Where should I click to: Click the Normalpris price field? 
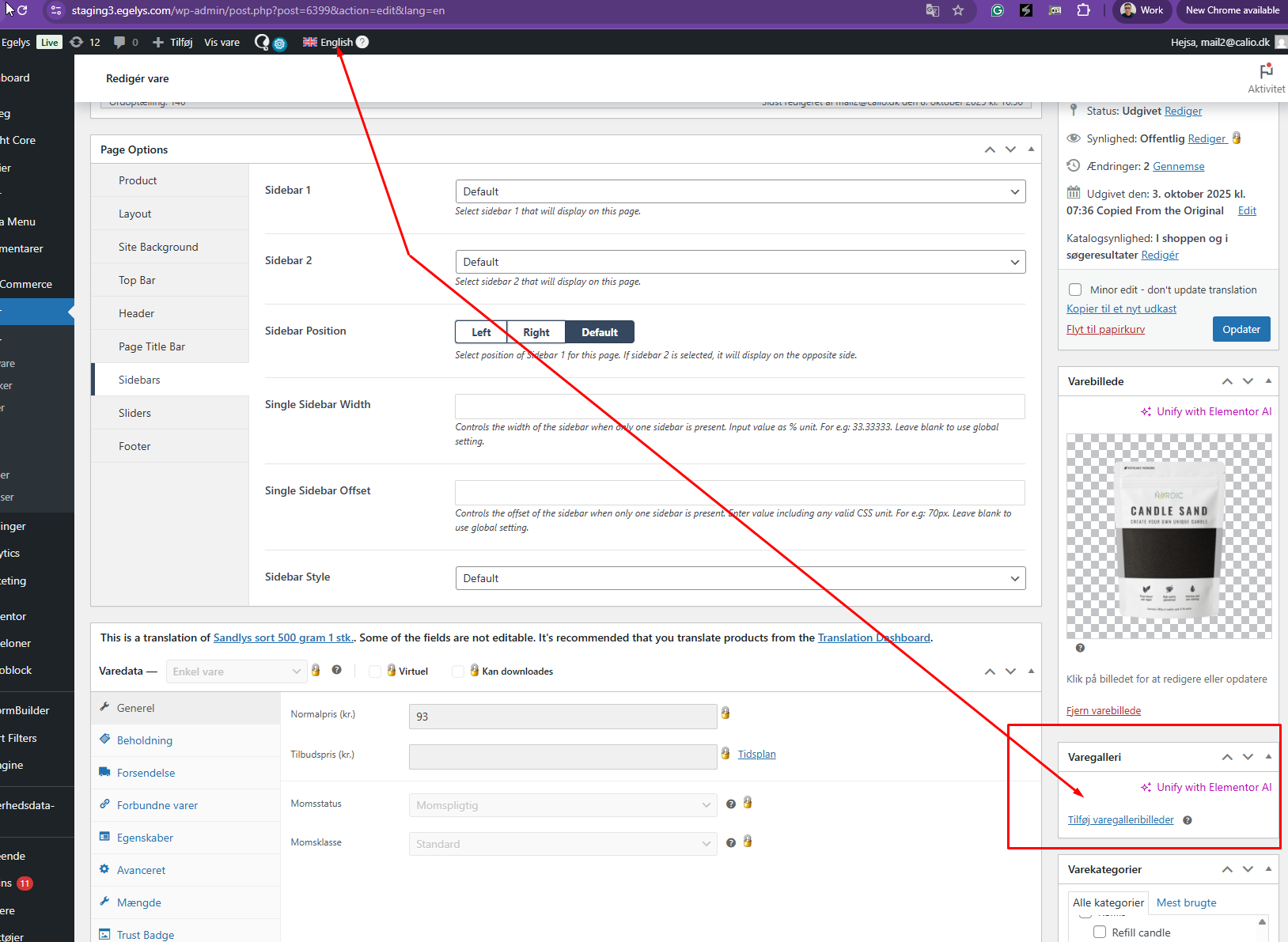click(563, 717)
